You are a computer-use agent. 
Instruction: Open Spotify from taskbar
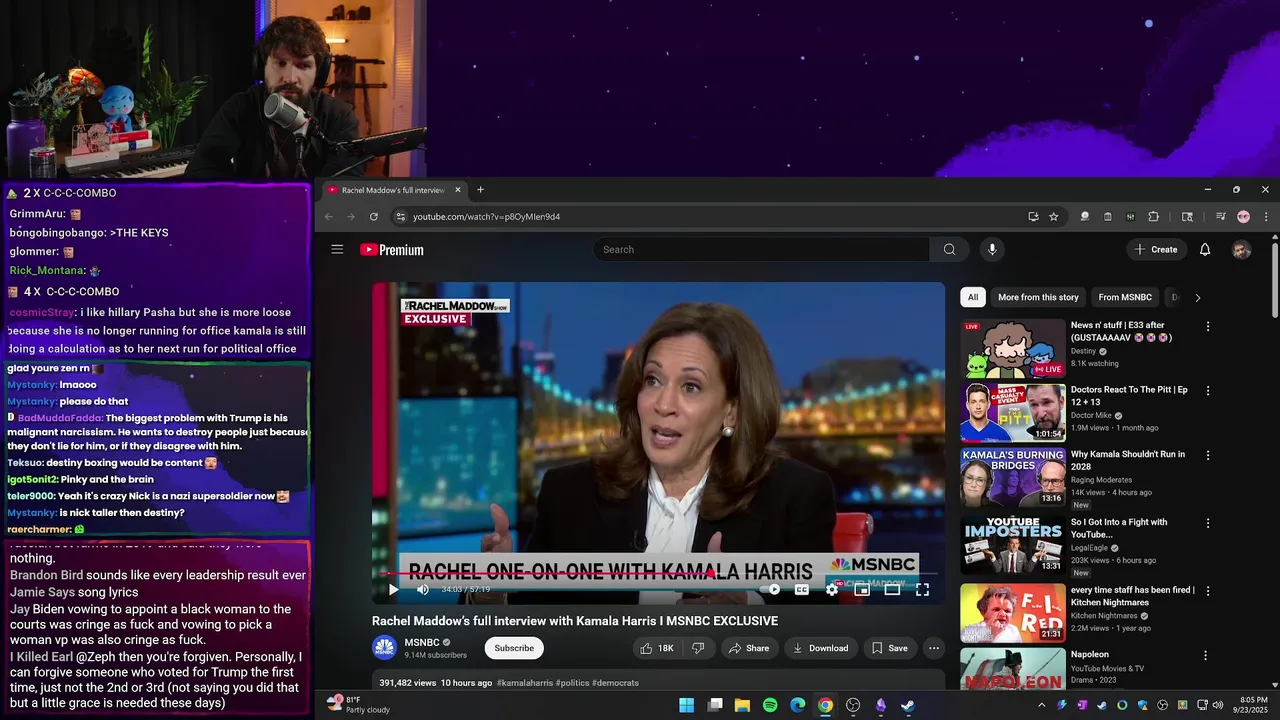(x=770, y=705)
